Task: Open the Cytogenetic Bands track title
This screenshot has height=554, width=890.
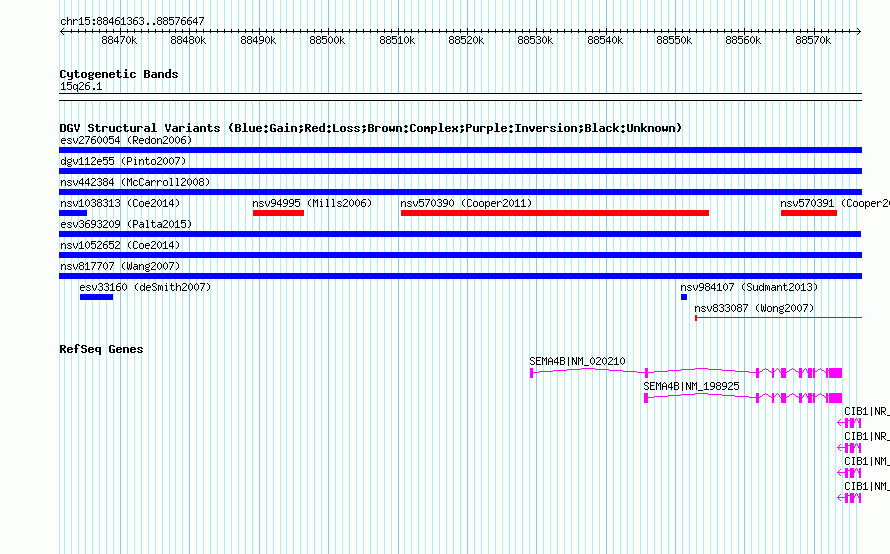Action: (119, 74)
